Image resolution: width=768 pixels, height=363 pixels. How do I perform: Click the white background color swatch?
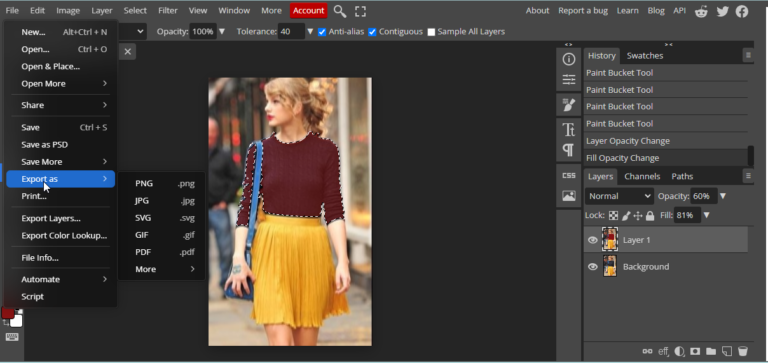17,321
